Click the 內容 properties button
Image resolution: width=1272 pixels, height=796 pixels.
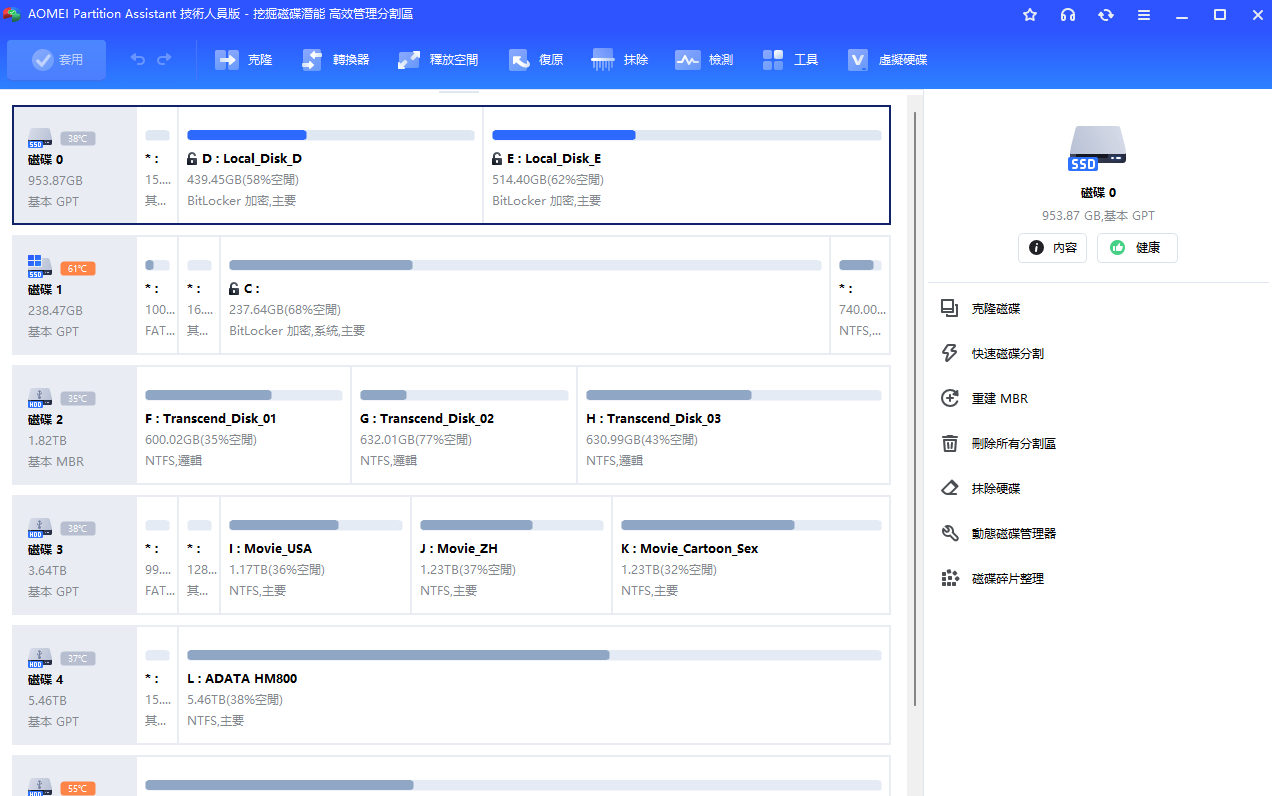1052,248
